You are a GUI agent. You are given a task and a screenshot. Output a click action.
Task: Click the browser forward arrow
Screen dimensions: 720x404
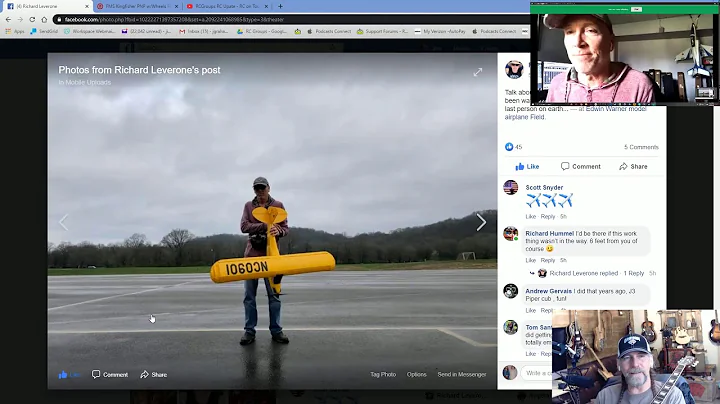(x=20, y=19)
